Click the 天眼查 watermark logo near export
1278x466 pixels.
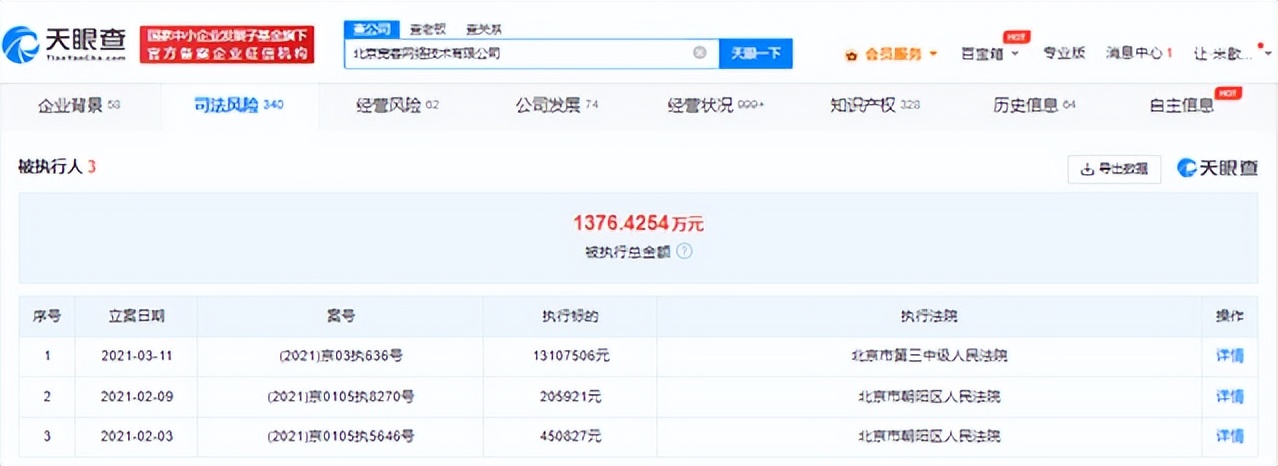click(x=1217, y=168)
